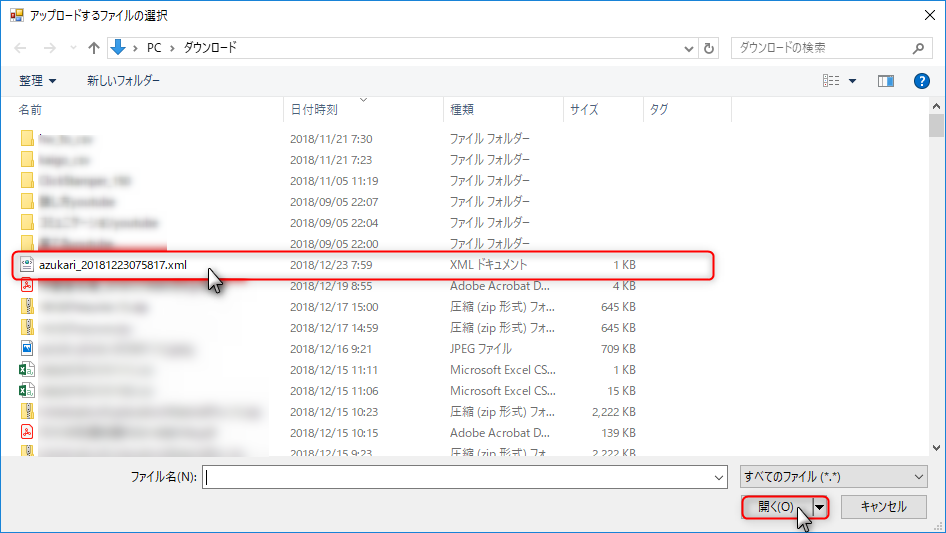Toggle the preview pane icon
946x533 pixels.
tap(885, 80)
